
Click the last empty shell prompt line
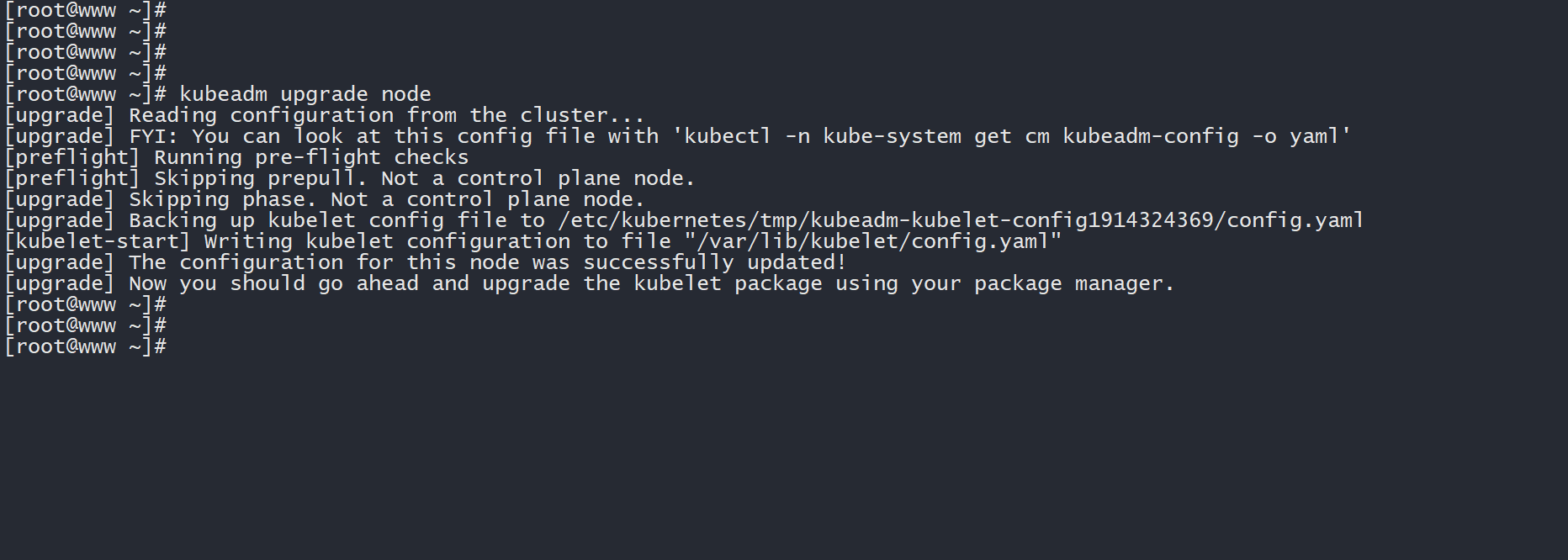coord(85,346)
